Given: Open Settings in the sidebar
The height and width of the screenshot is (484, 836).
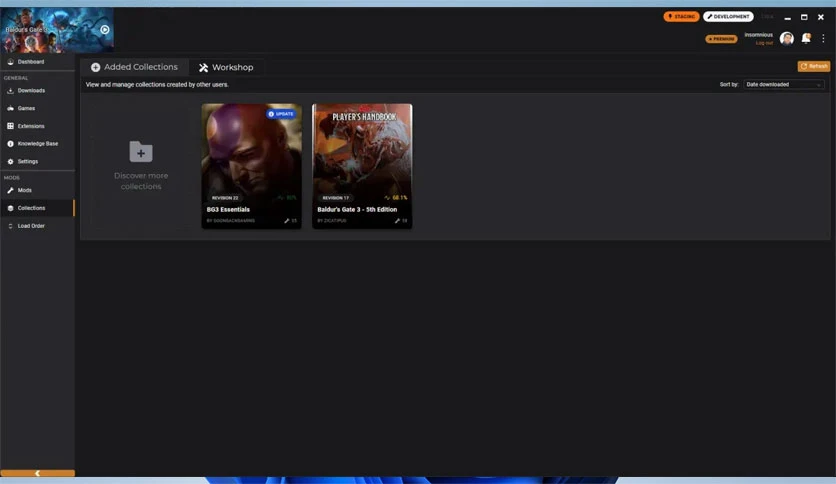Looking at the screenshot, I should coord(37,162).
